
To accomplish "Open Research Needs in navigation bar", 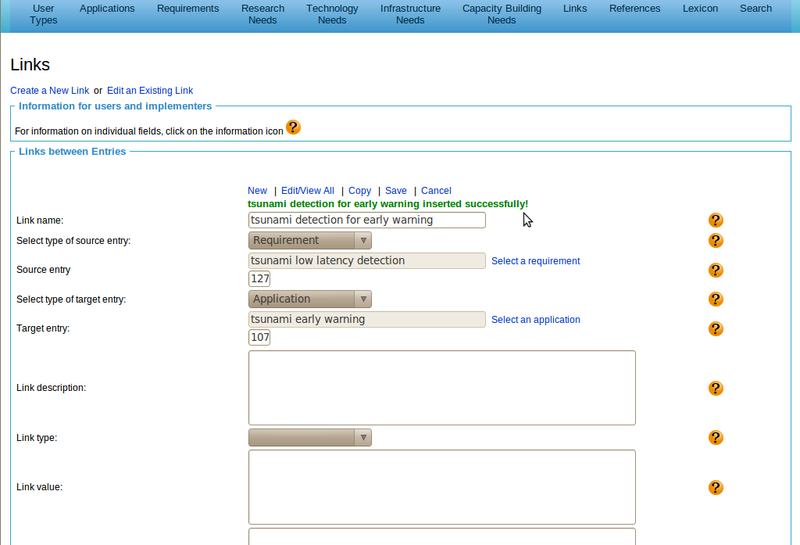I will tap(263, 14).
